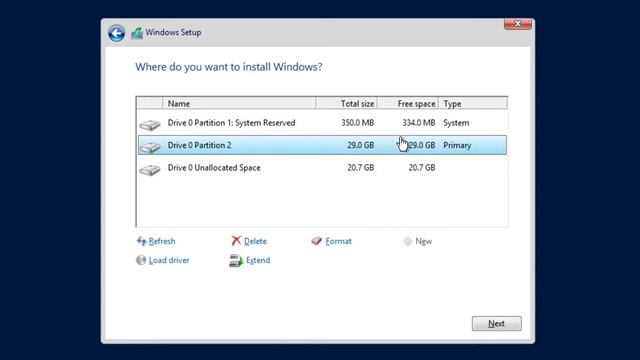Click Unallocated Space total size 20.7 GB
This screenshot has width=640, height=360.
coord(360,168)
